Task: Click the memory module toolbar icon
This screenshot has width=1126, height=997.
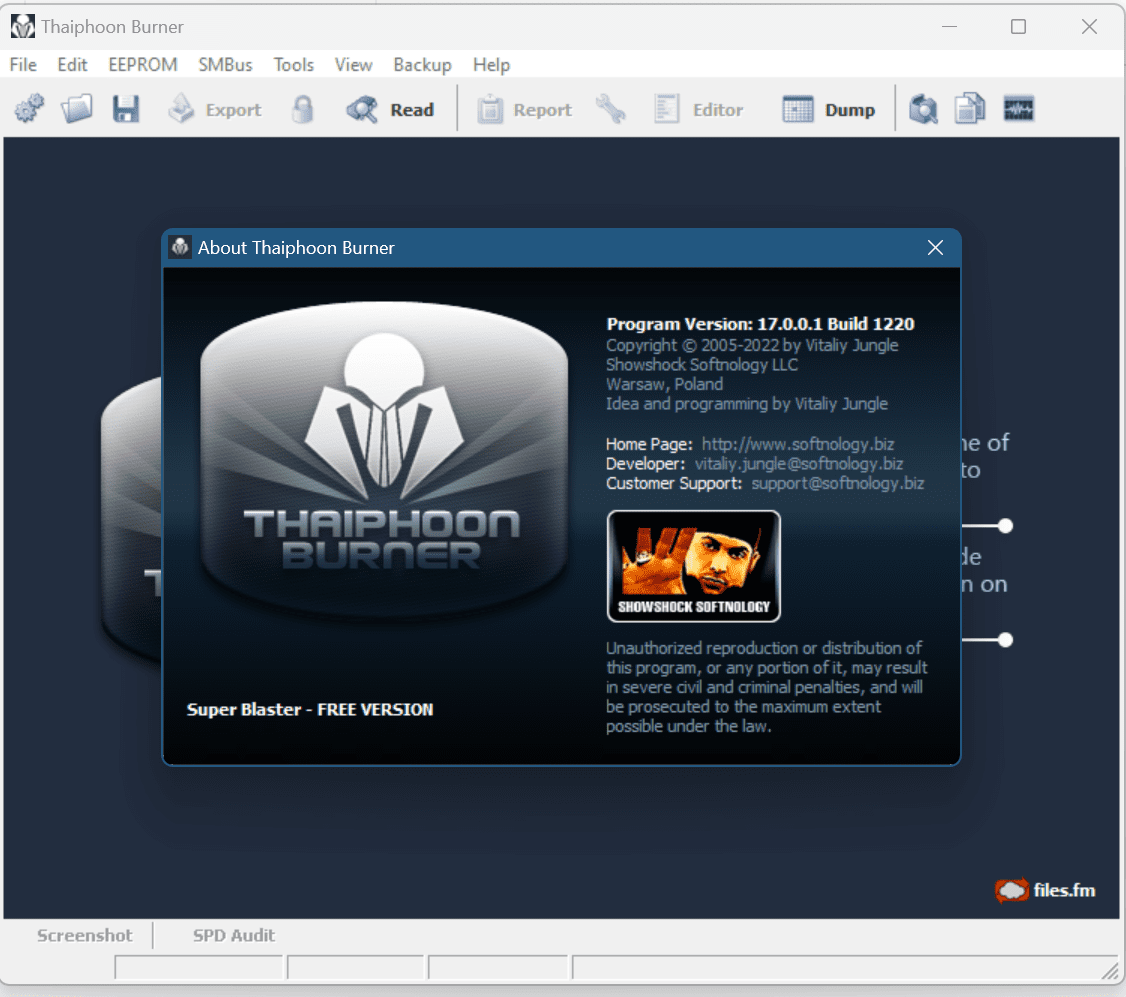Action: [1018, 109]
